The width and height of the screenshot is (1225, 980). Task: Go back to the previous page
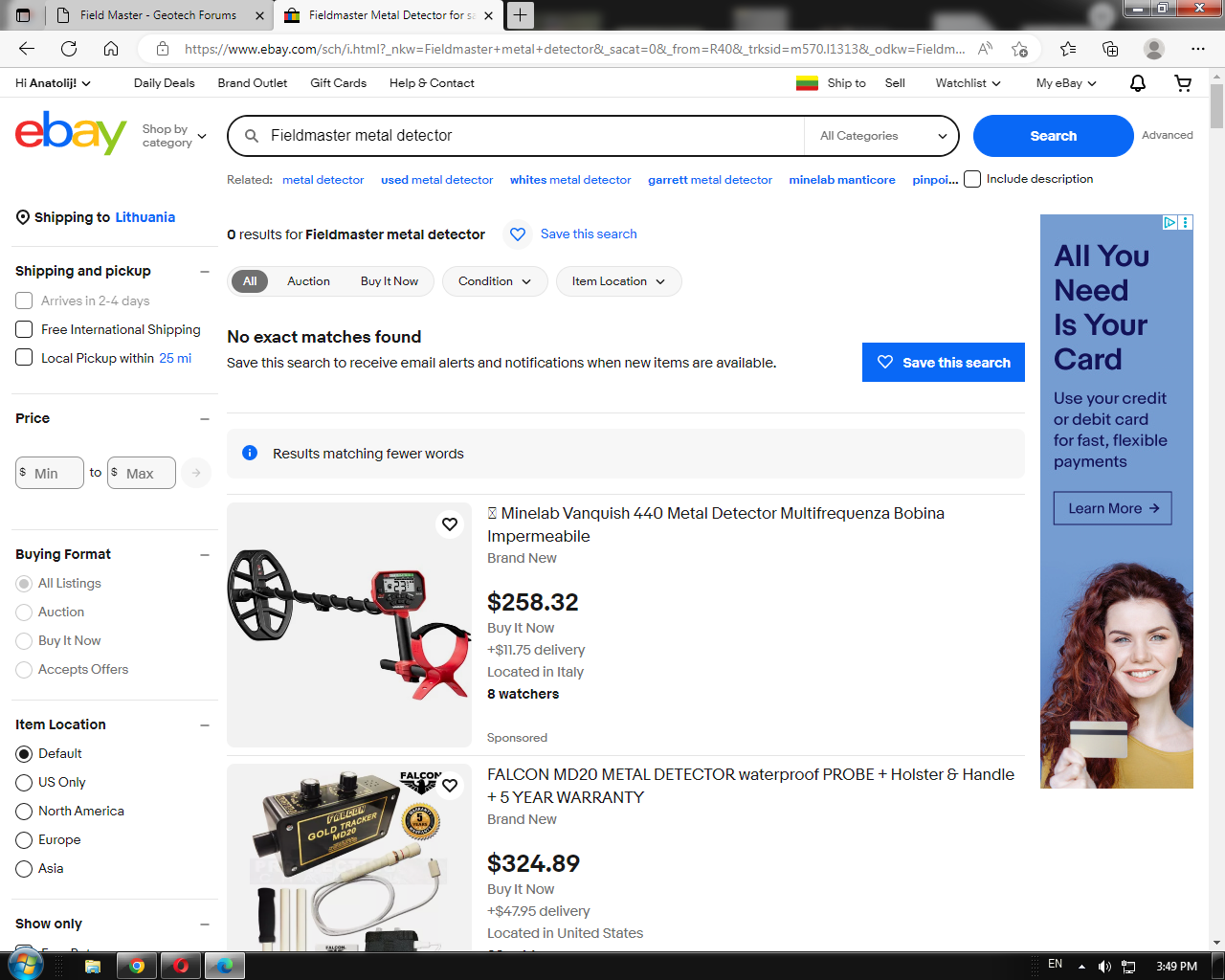coord(27,49)
